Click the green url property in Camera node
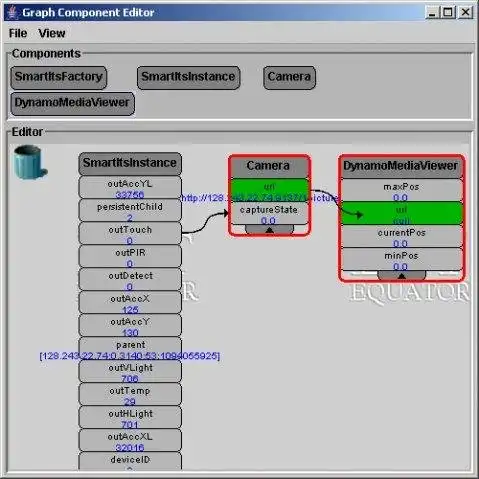 coord(269,190)
